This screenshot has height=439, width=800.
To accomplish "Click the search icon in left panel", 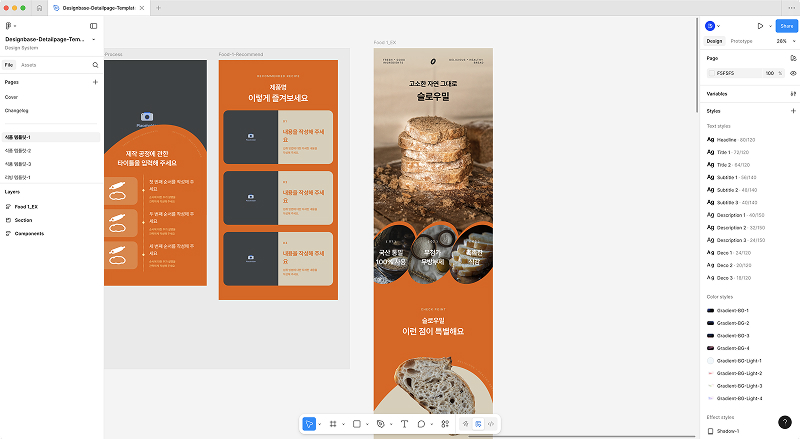I will pos(95,65).
